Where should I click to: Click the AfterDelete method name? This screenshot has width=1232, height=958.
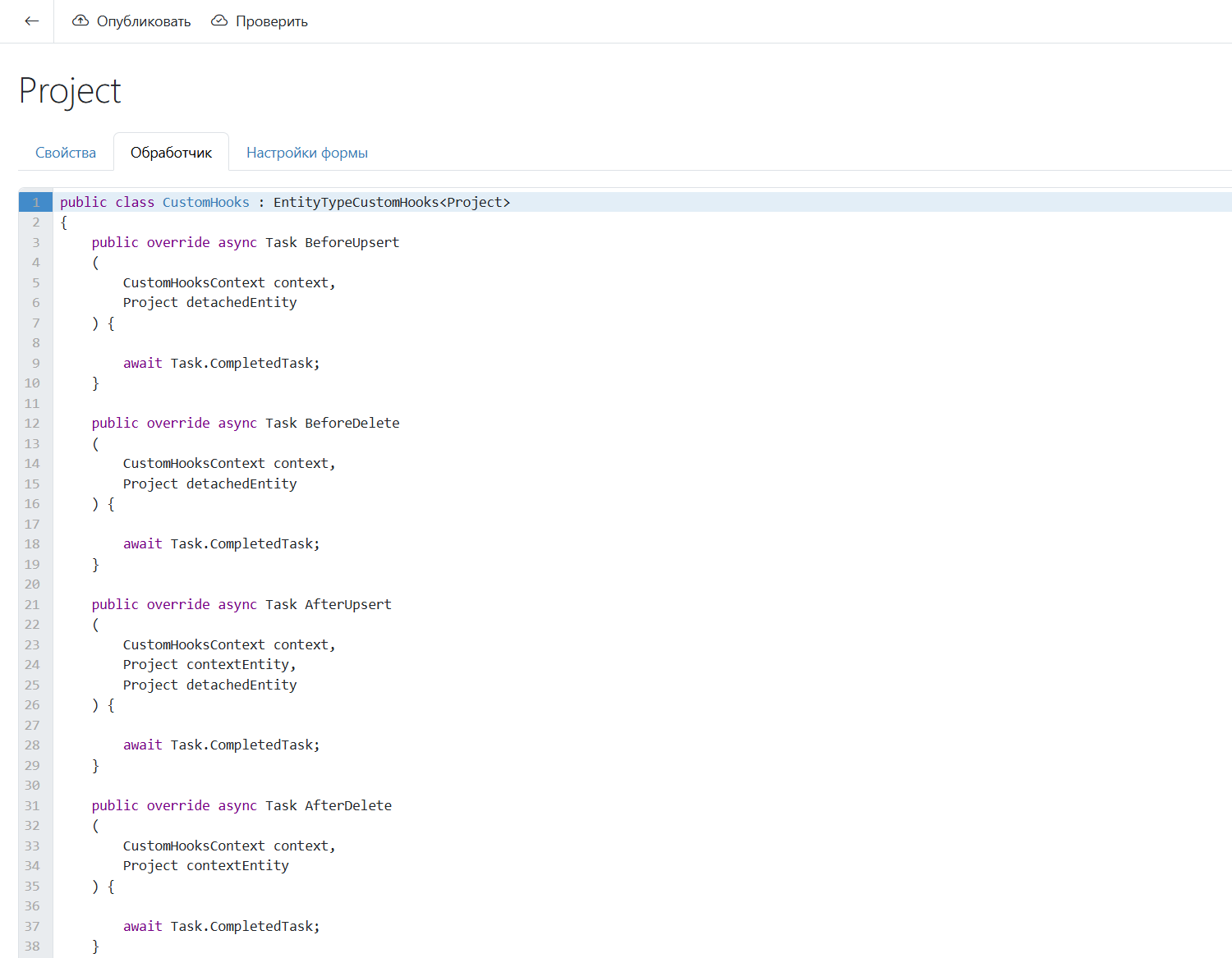pos(347,806)
